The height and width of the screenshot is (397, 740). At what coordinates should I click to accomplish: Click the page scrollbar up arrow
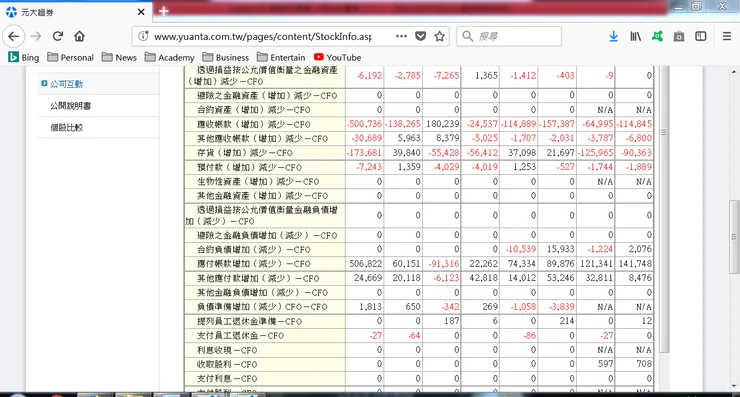[x=734, y=72]
